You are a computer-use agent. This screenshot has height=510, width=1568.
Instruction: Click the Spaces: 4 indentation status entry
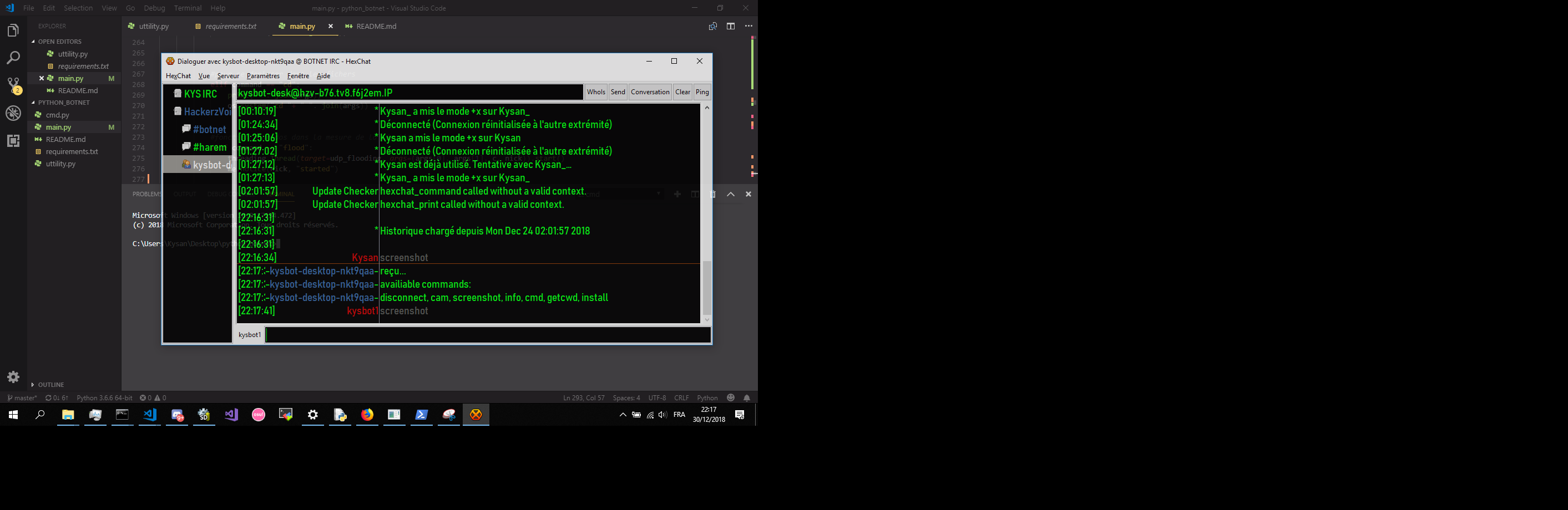point(626,398)
